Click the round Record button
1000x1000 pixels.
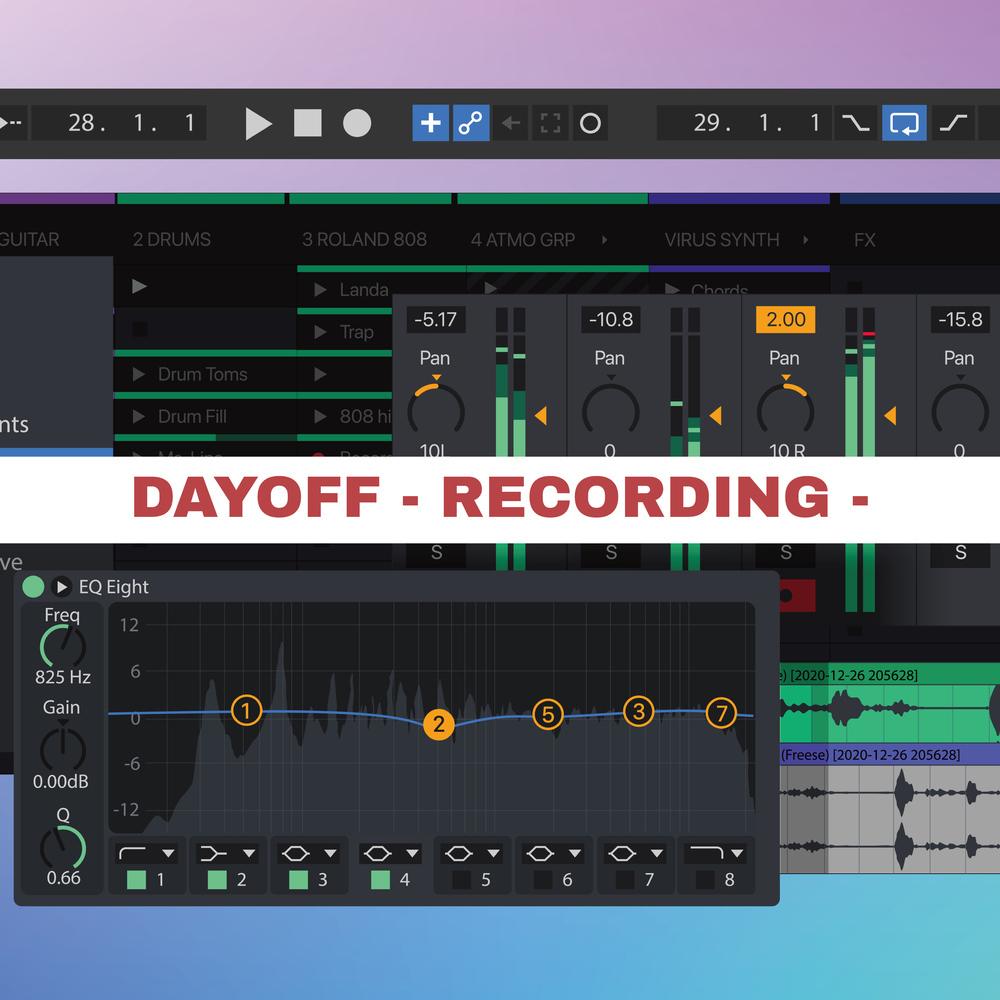[357, 123]
